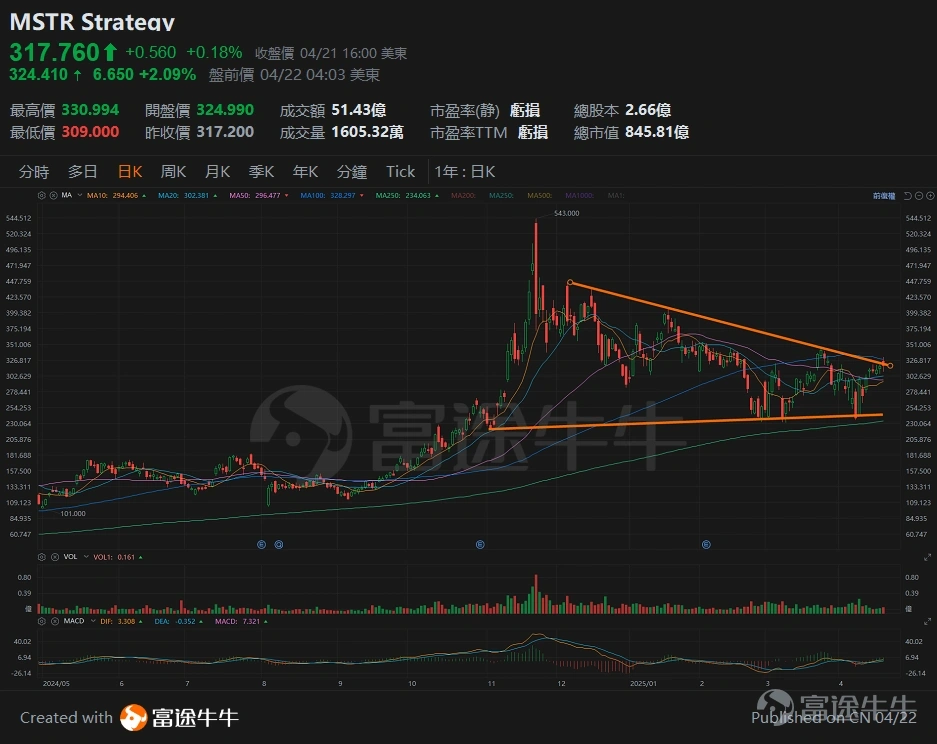
Task: Click the 543.000 high price label
Action: coord(567,213)
